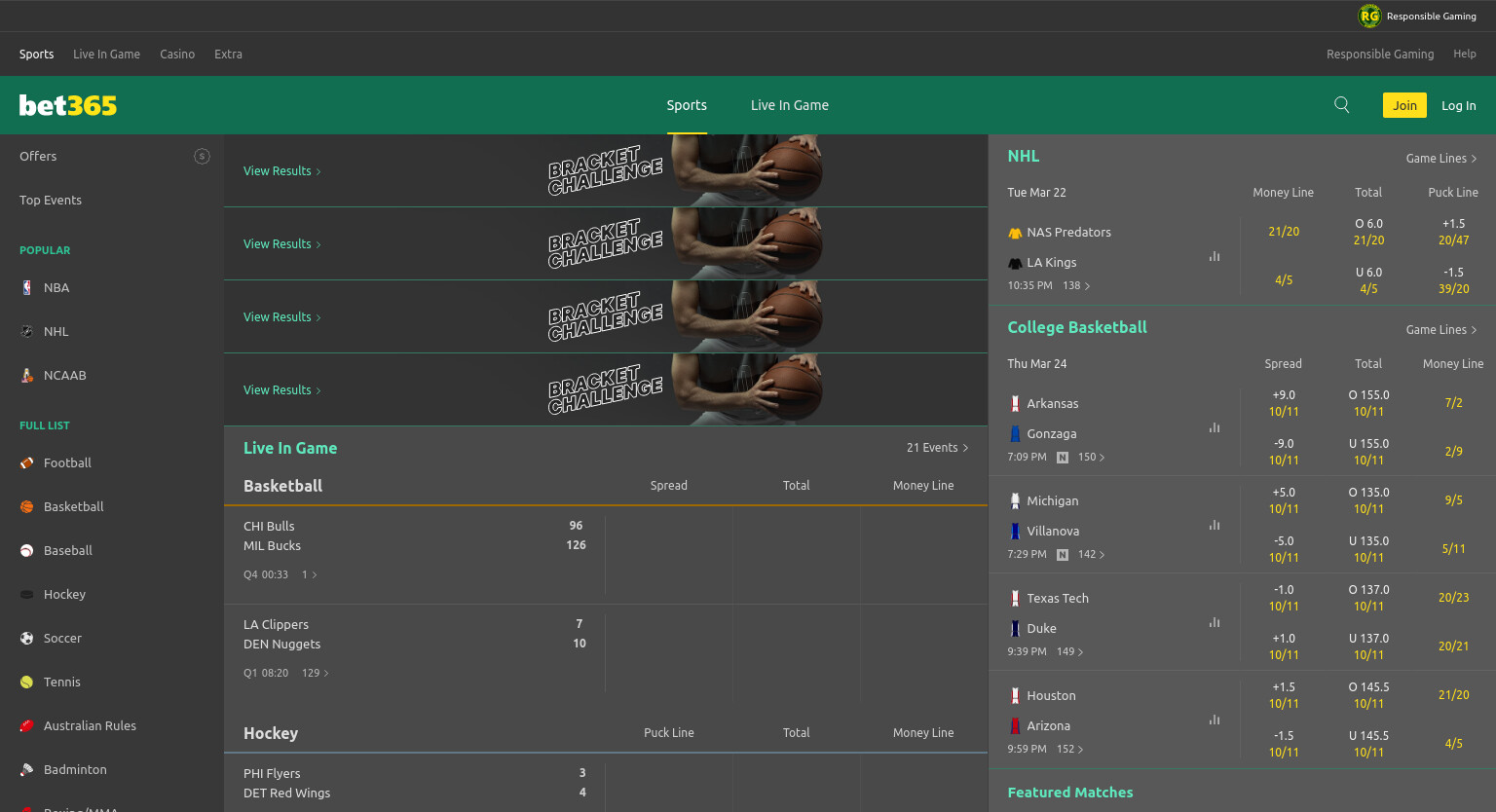Select the NHL icon in the sidebar
Screen dimensions: 1496x812
[26, 332]
